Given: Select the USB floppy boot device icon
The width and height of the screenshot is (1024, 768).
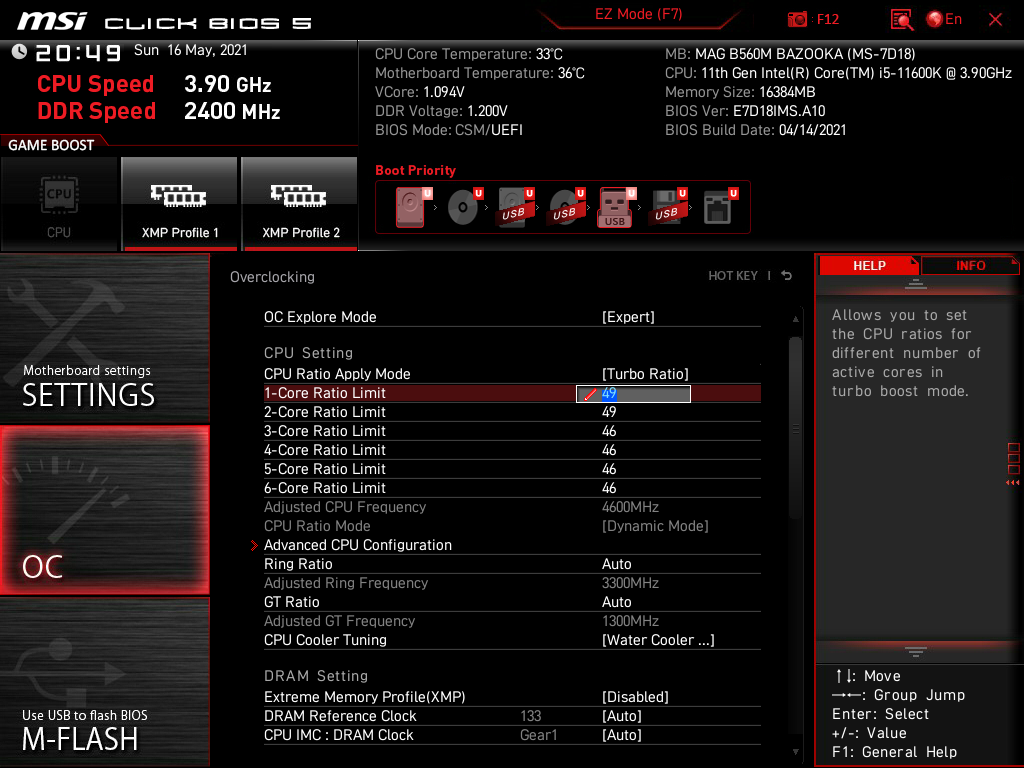Looking at the screenshot, I should 667,207.
